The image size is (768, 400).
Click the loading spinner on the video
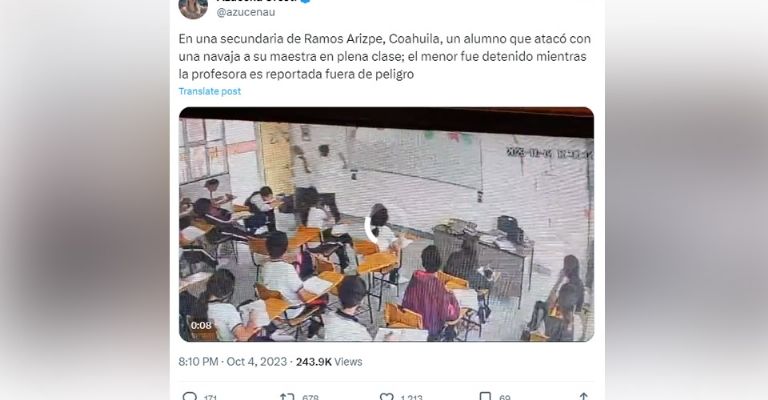[371, 228]
